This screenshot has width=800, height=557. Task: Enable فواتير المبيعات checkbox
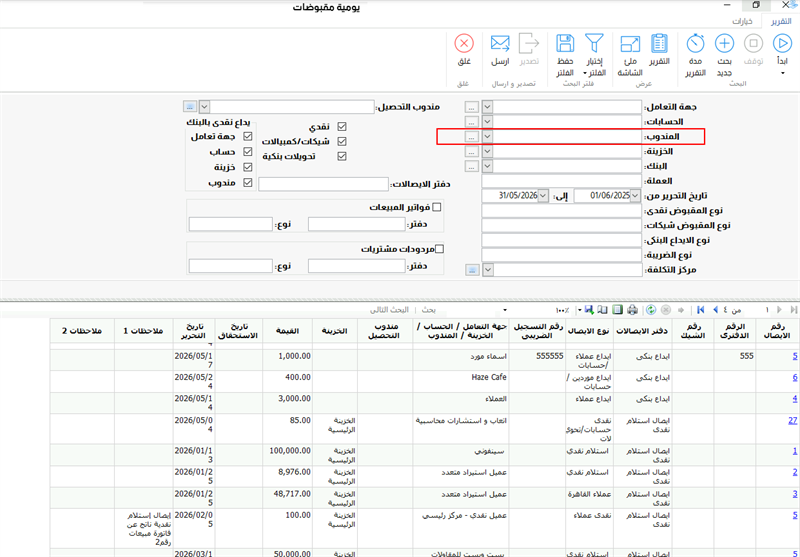click(437, 207)
